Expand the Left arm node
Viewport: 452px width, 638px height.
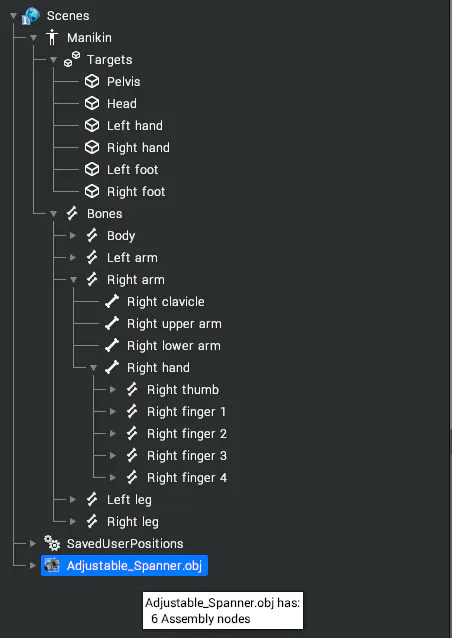point(73,257)
